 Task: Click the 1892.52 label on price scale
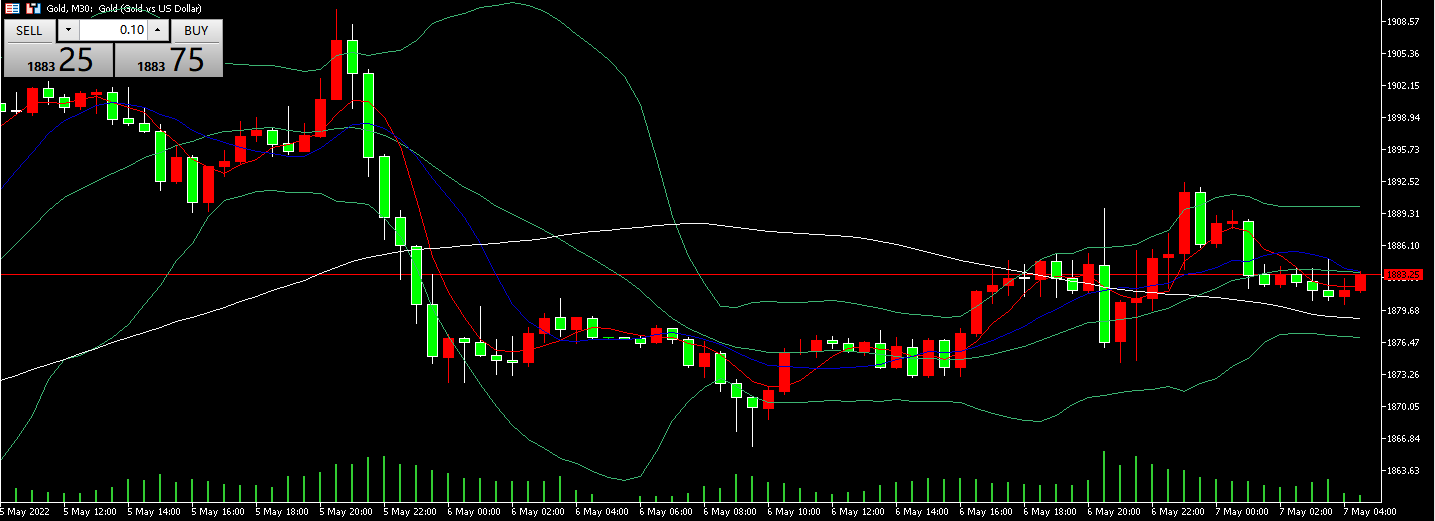[x=1404, y=182]
